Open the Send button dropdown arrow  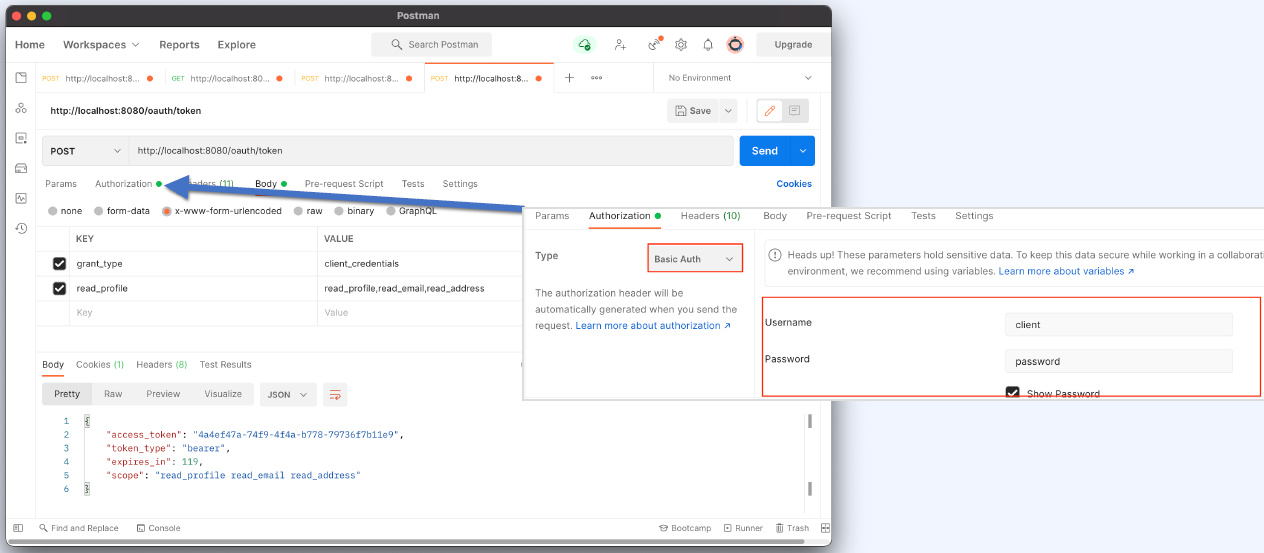(x=802, y=151)
